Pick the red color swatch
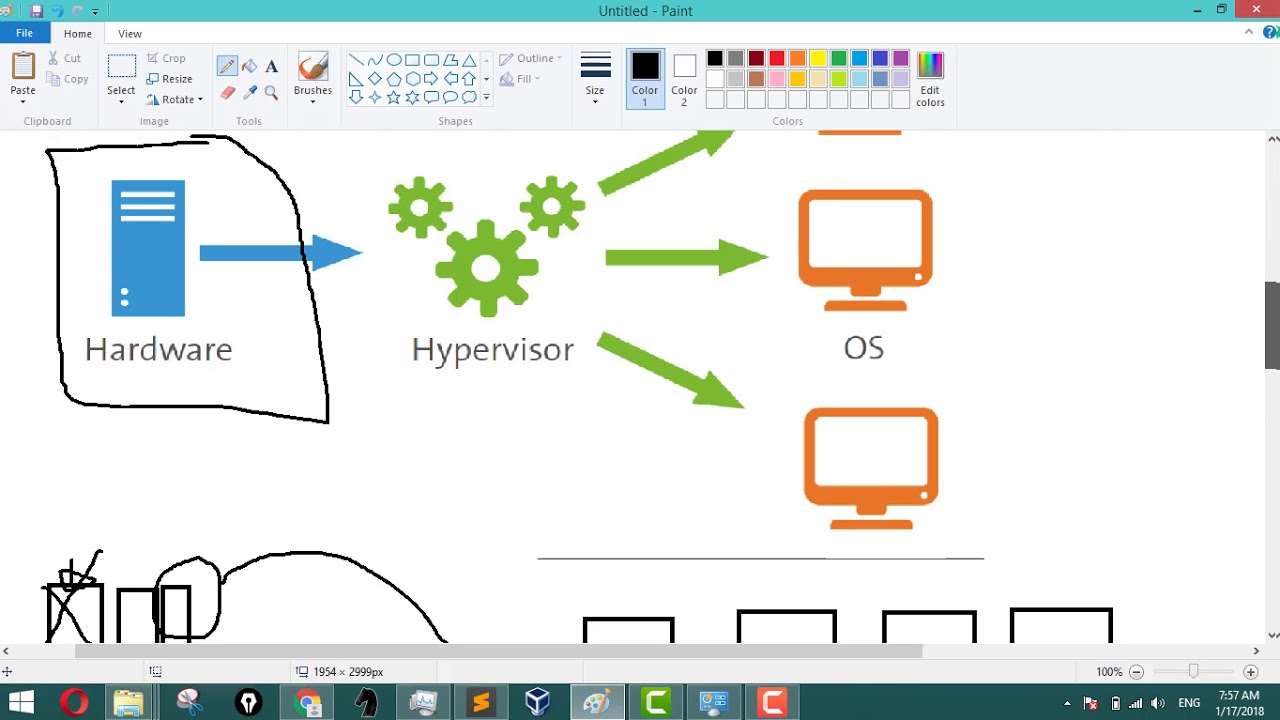 (777, 59)
